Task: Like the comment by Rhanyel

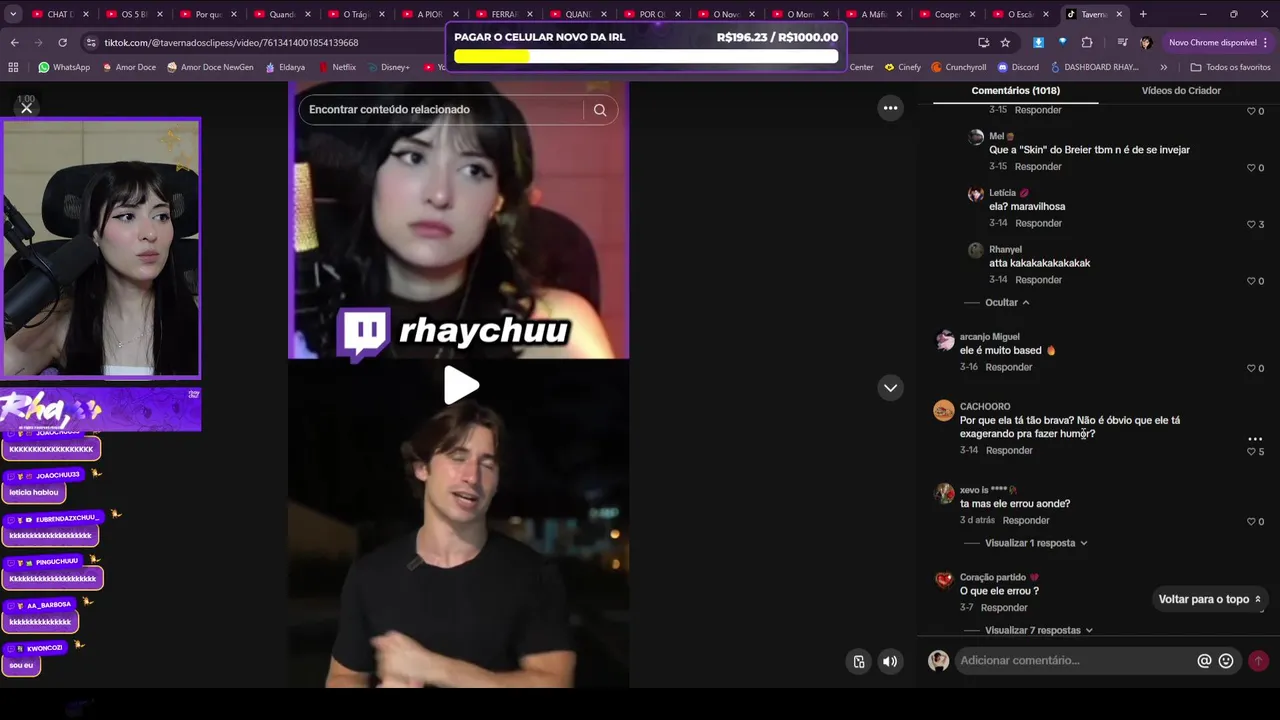Action: 1251,281
